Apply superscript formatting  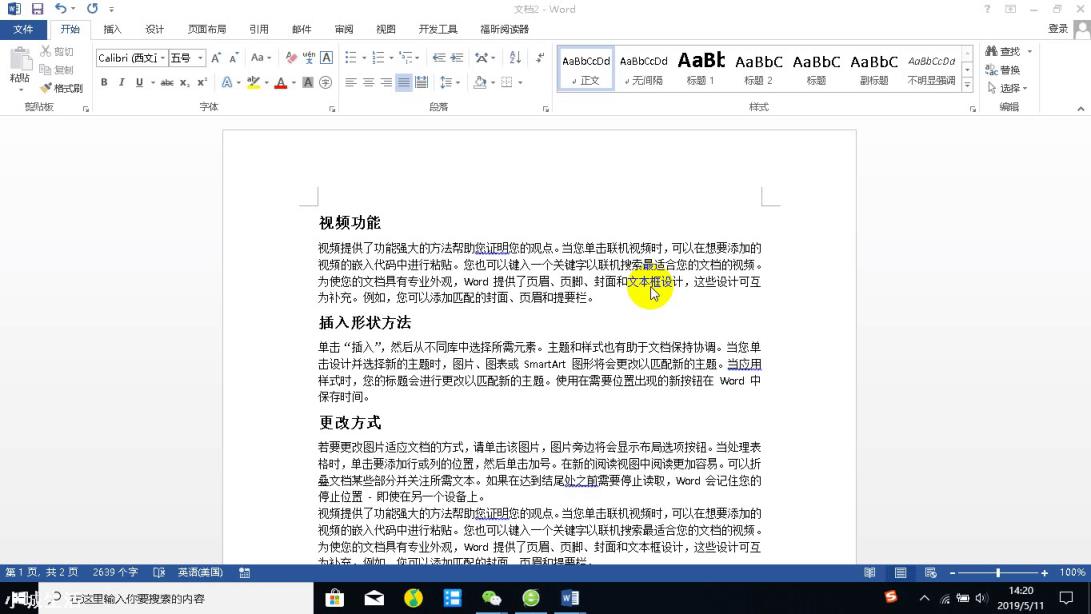pyautogui.click(x=202, y=83)
